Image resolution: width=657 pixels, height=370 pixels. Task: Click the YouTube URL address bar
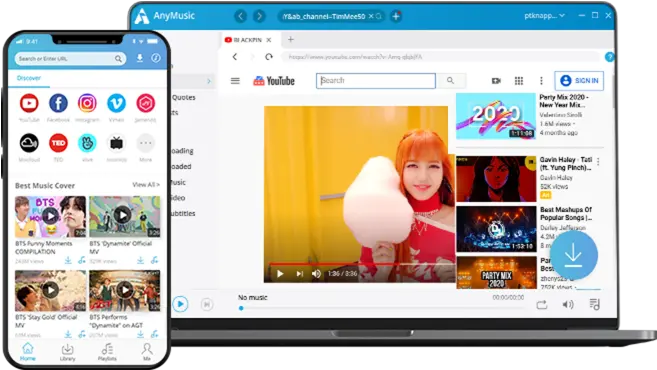[x=440, y=57]
